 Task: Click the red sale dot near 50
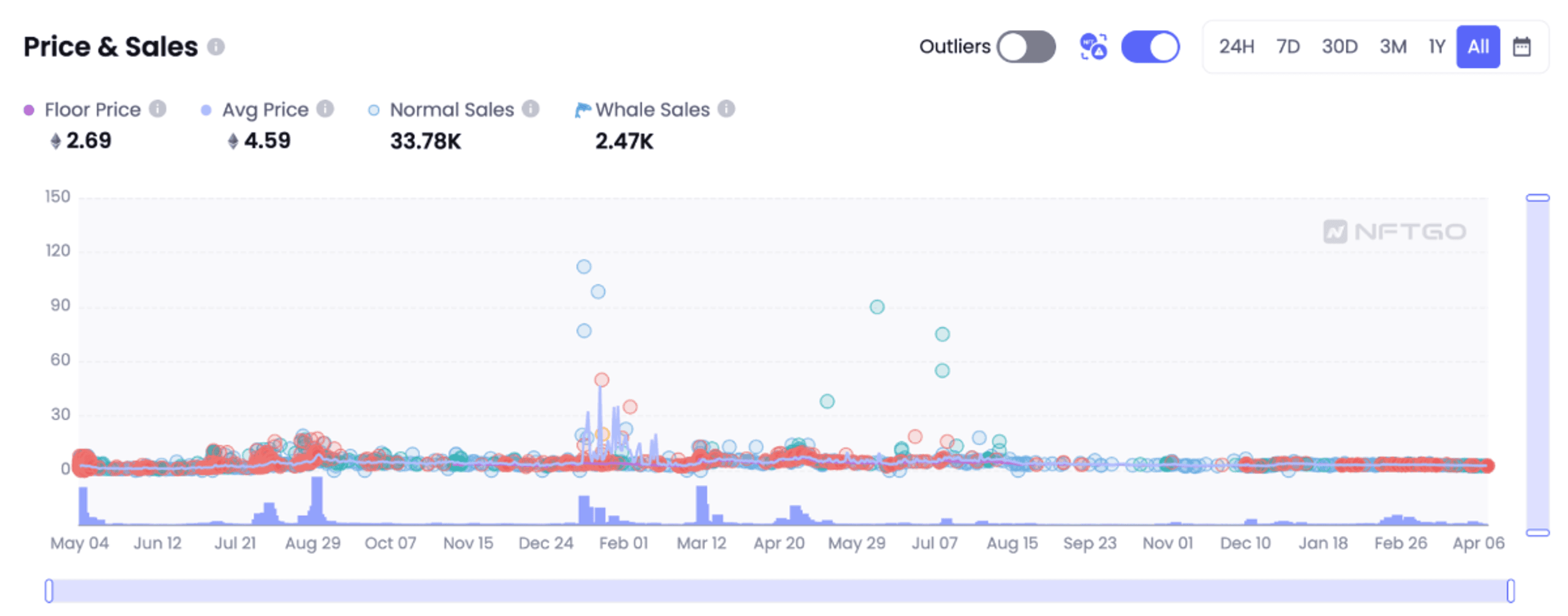coord(601,380)
